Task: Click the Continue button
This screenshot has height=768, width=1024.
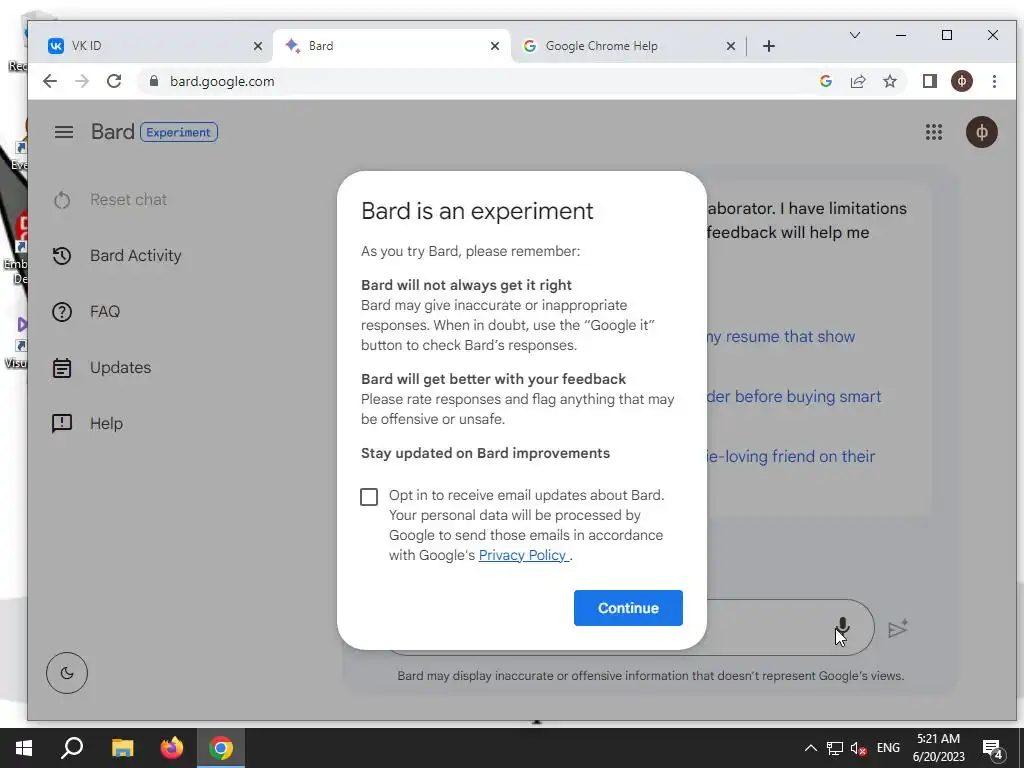Action: click(x=628, y=608)
